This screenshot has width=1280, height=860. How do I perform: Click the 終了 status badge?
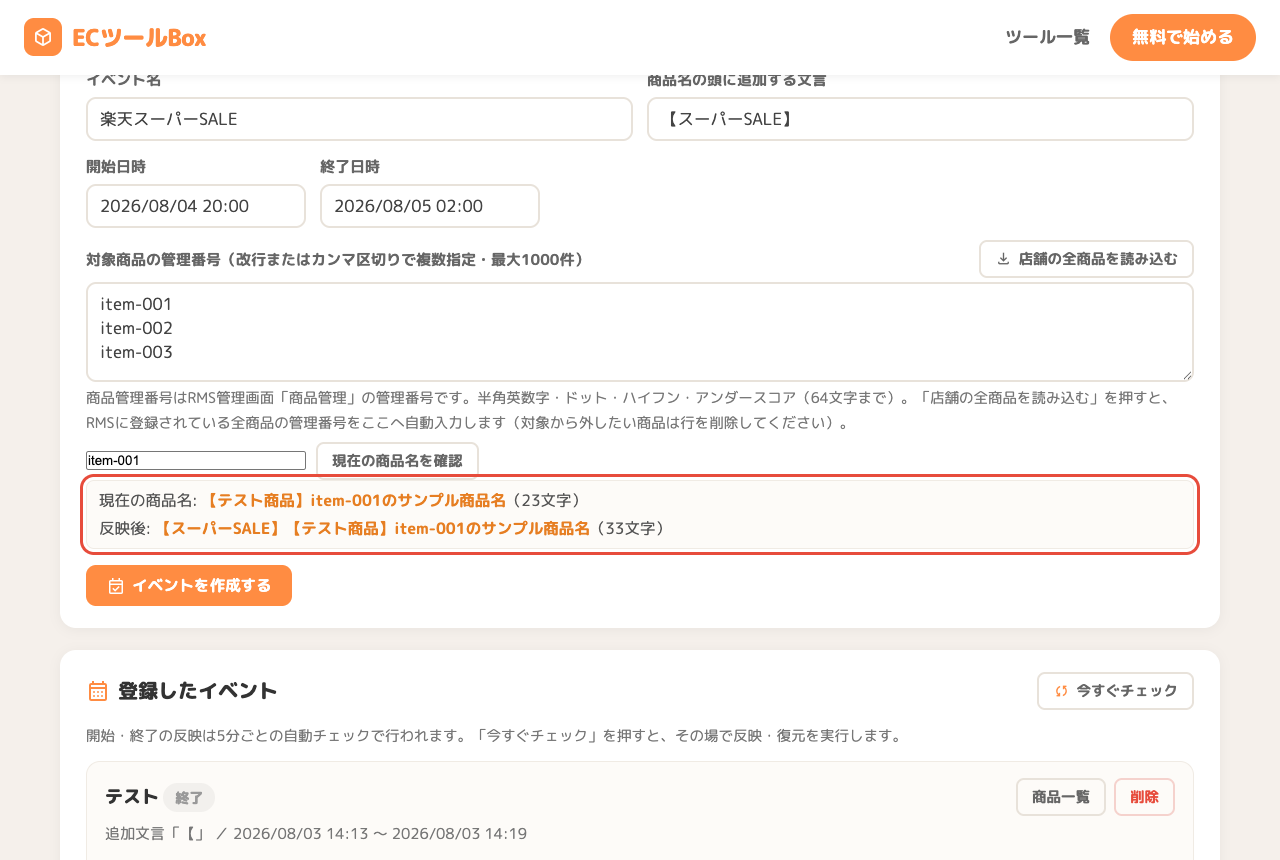tap(189, 798)
